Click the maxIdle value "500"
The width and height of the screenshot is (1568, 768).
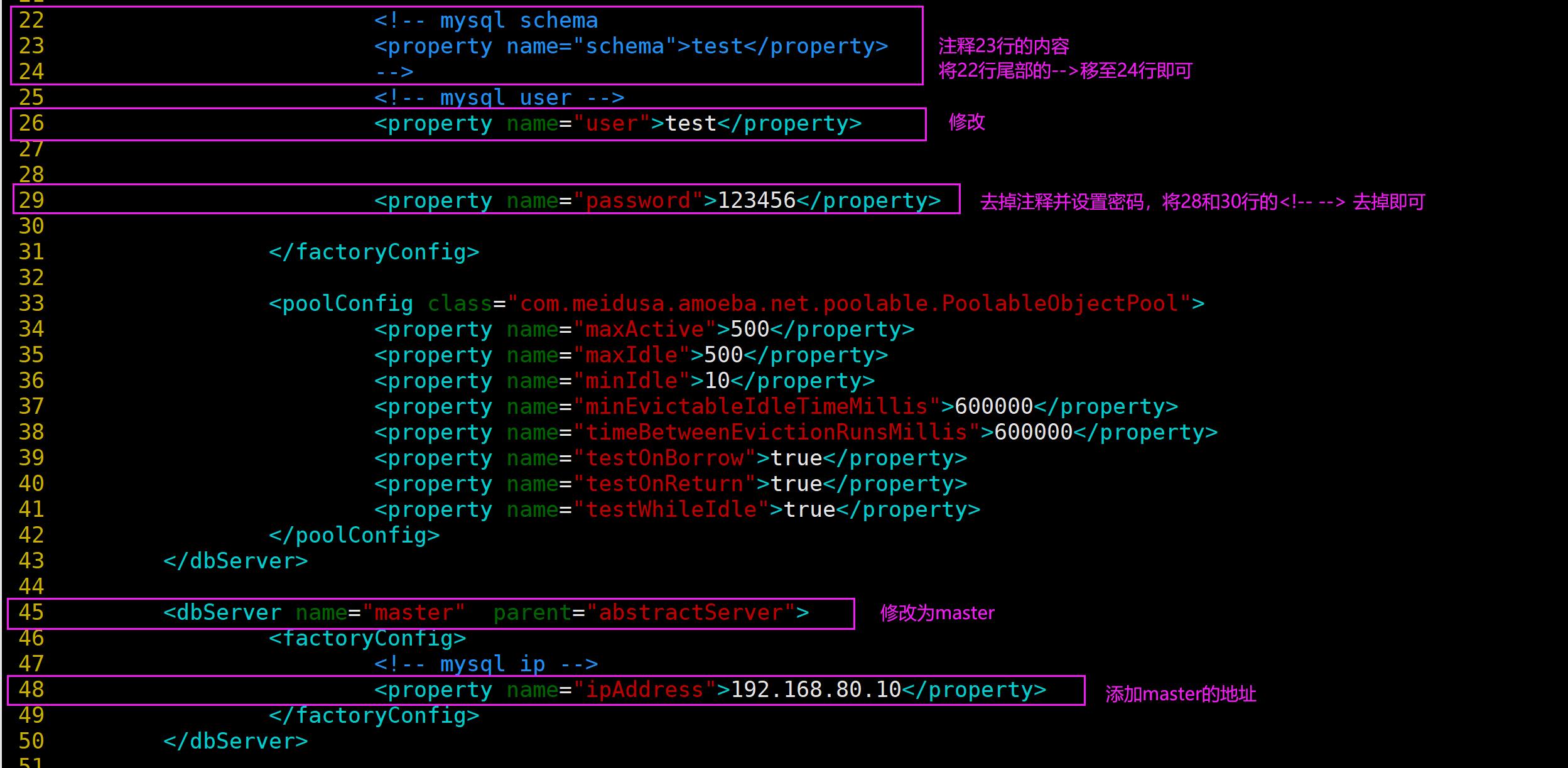(x=723, y=355)
